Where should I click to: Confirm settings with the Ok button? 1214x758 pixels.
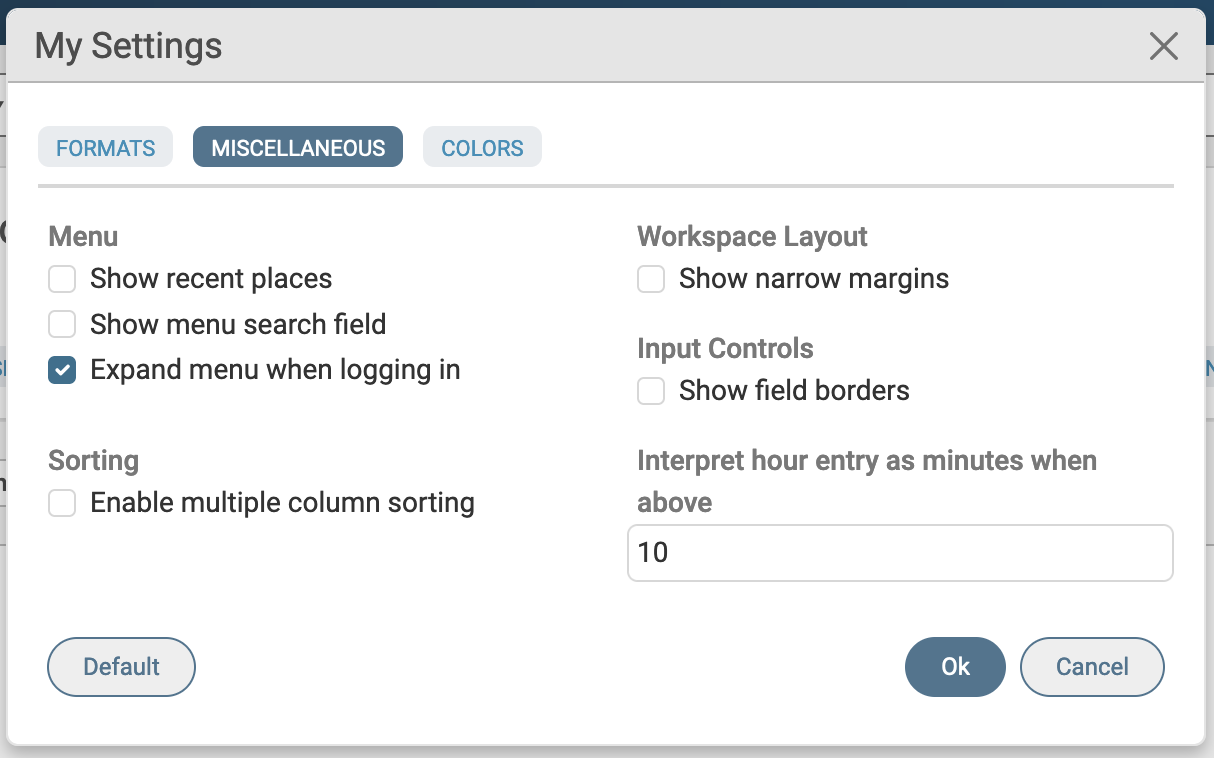point(955,667)
